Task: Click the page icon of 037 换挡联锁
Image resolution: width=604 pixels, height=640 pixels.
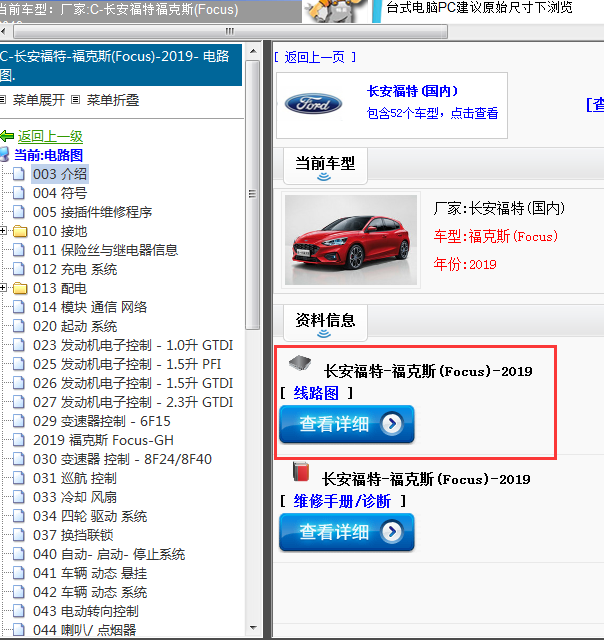Action: click(19, 535)
